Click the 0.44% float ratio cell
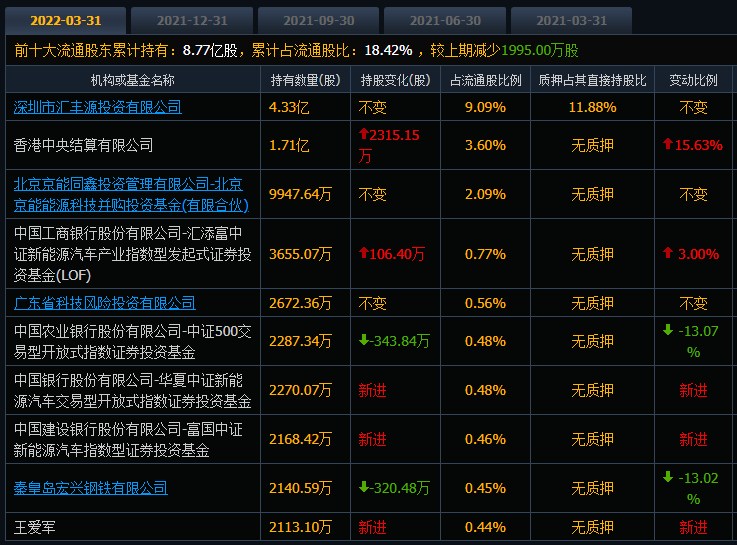This screenshot has width=737, height=545. pyautogui.click(x=486, y=528)
